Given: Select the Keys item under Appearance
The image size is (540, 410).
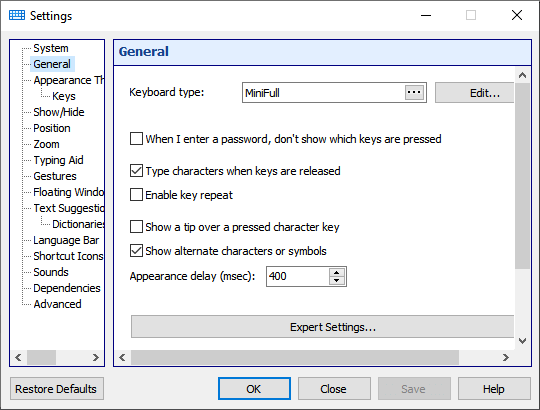Looking at the screenshot, I should coord(64,96).
